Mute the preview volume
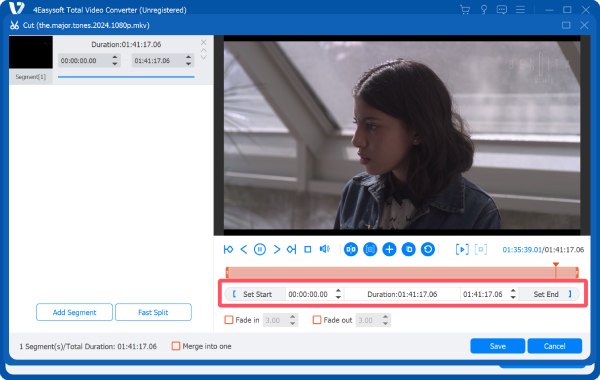 (x=324, y=249)
